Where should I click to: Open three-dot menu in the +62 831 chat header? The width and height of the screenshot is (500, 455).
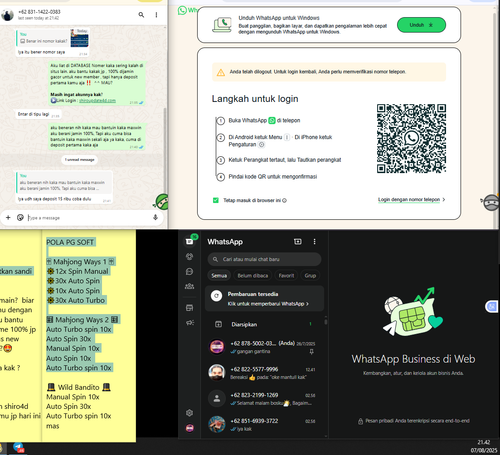(x=156, y=15)
